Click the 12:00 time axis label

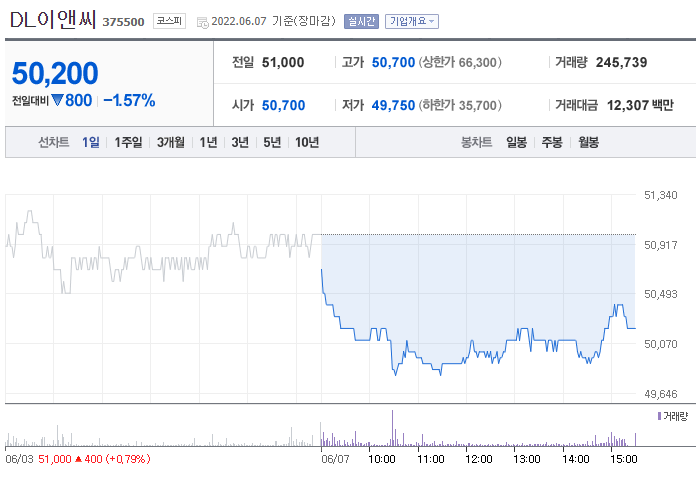coord(478,459)
